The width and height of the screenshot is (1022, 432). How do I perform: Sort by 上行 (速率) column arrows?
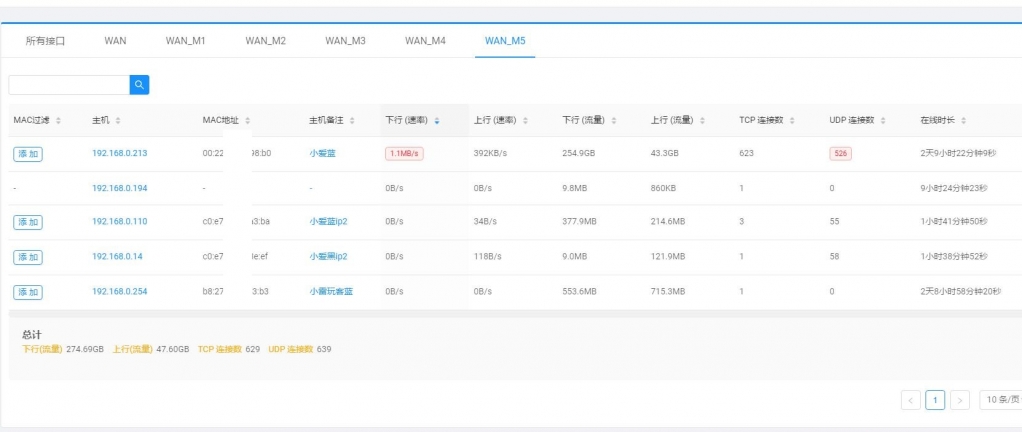point(525,121)
